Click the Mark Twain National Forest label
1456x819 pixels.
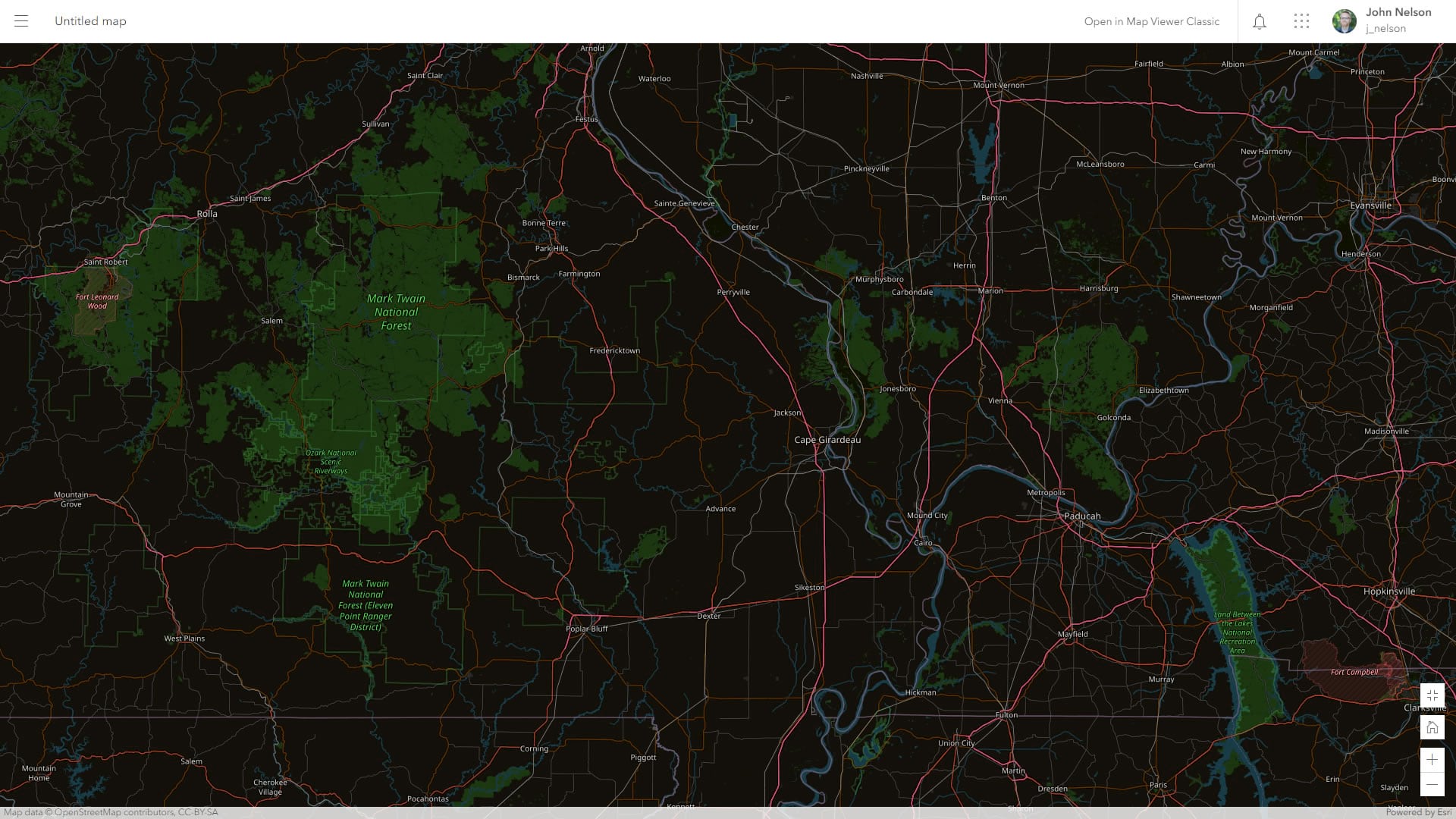[x=396, y=312]
